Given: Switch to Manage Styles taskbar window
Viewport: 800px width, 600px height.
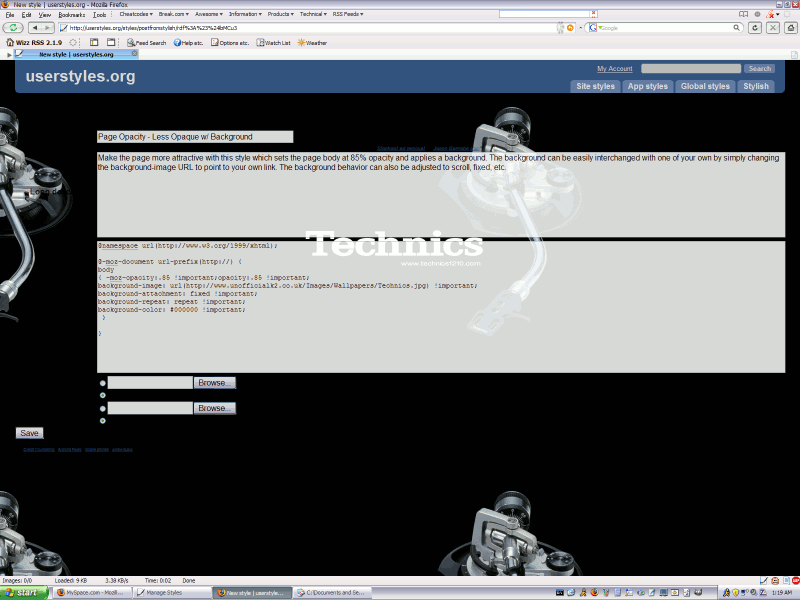Looking at the screenshot, I should [x=172, y=593].
